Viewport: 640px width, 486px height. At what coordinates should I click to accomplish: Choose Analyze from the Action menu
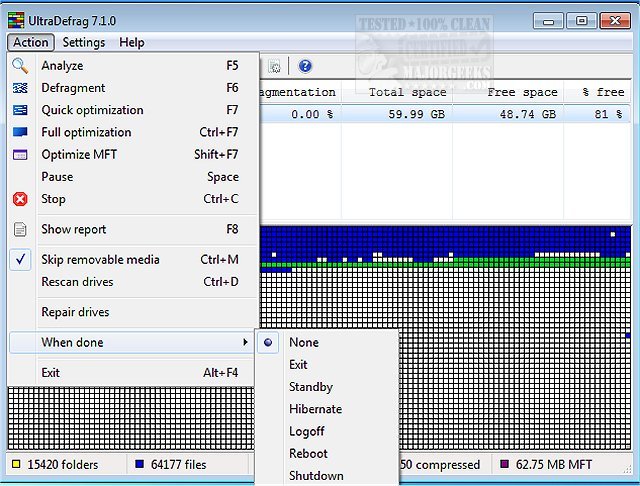[134, 66]
